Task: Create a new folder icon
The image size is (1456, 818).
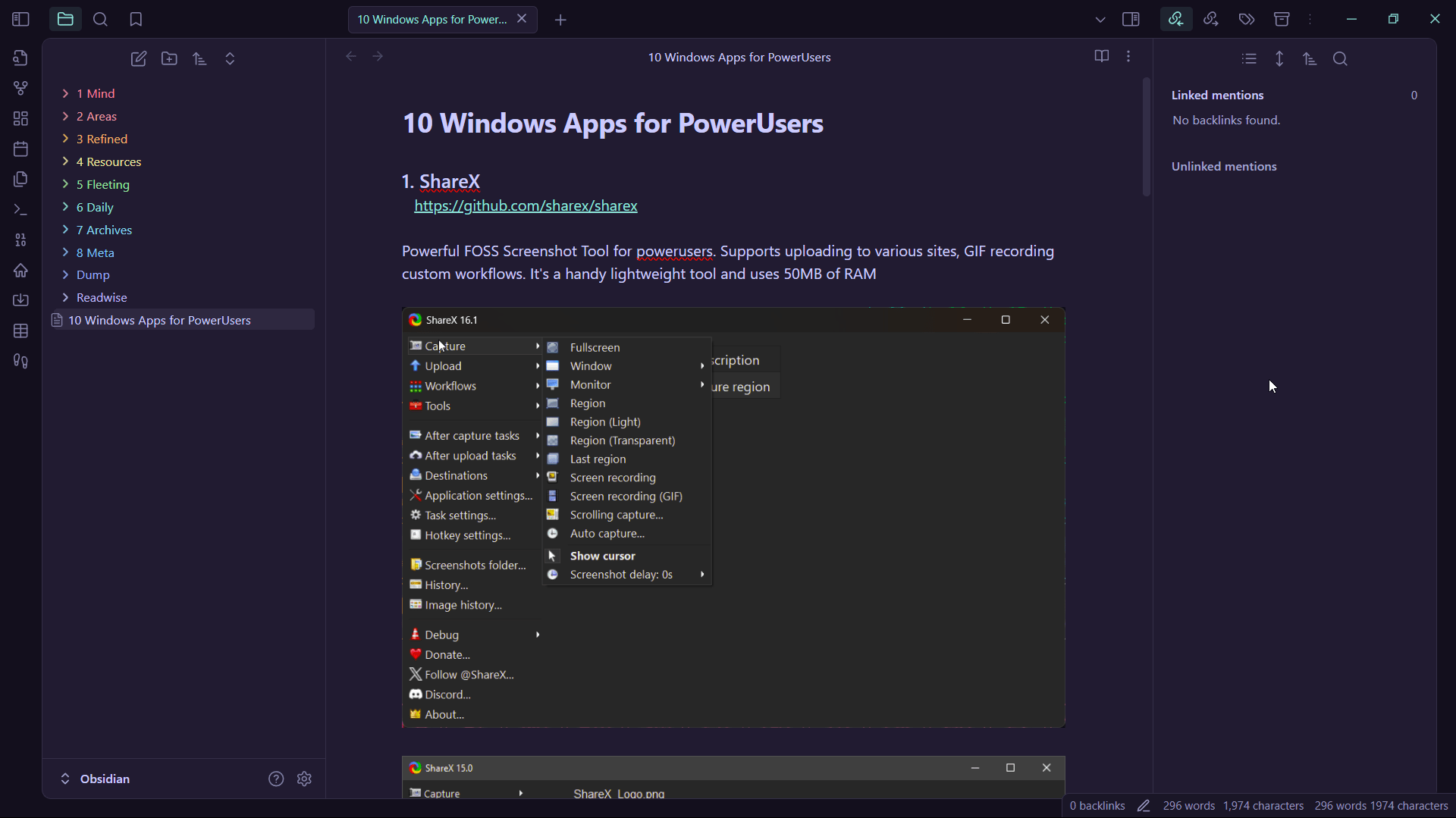Action: pyautogui.click(x=169, y=58)
